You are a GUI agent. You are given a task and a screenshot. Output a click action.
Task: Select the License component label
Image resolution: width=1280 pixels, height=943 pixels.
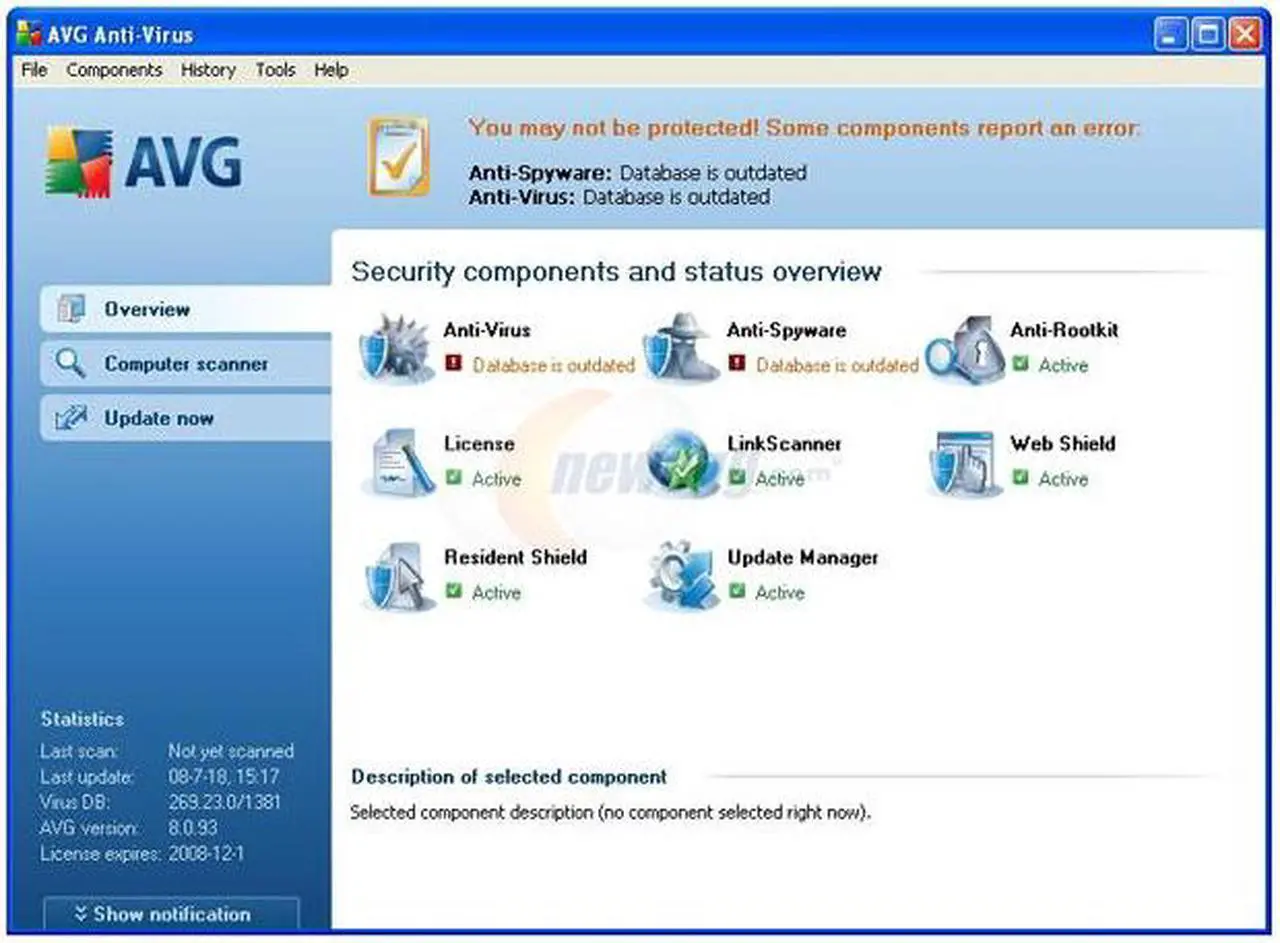click(x=479, y=444)
